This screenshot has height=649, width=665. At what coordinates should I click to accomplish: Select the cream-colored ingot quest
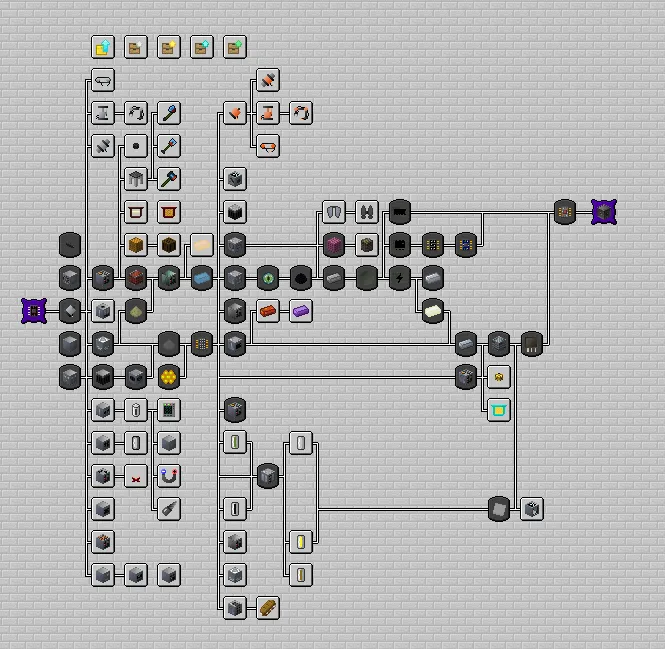[433, 311]
